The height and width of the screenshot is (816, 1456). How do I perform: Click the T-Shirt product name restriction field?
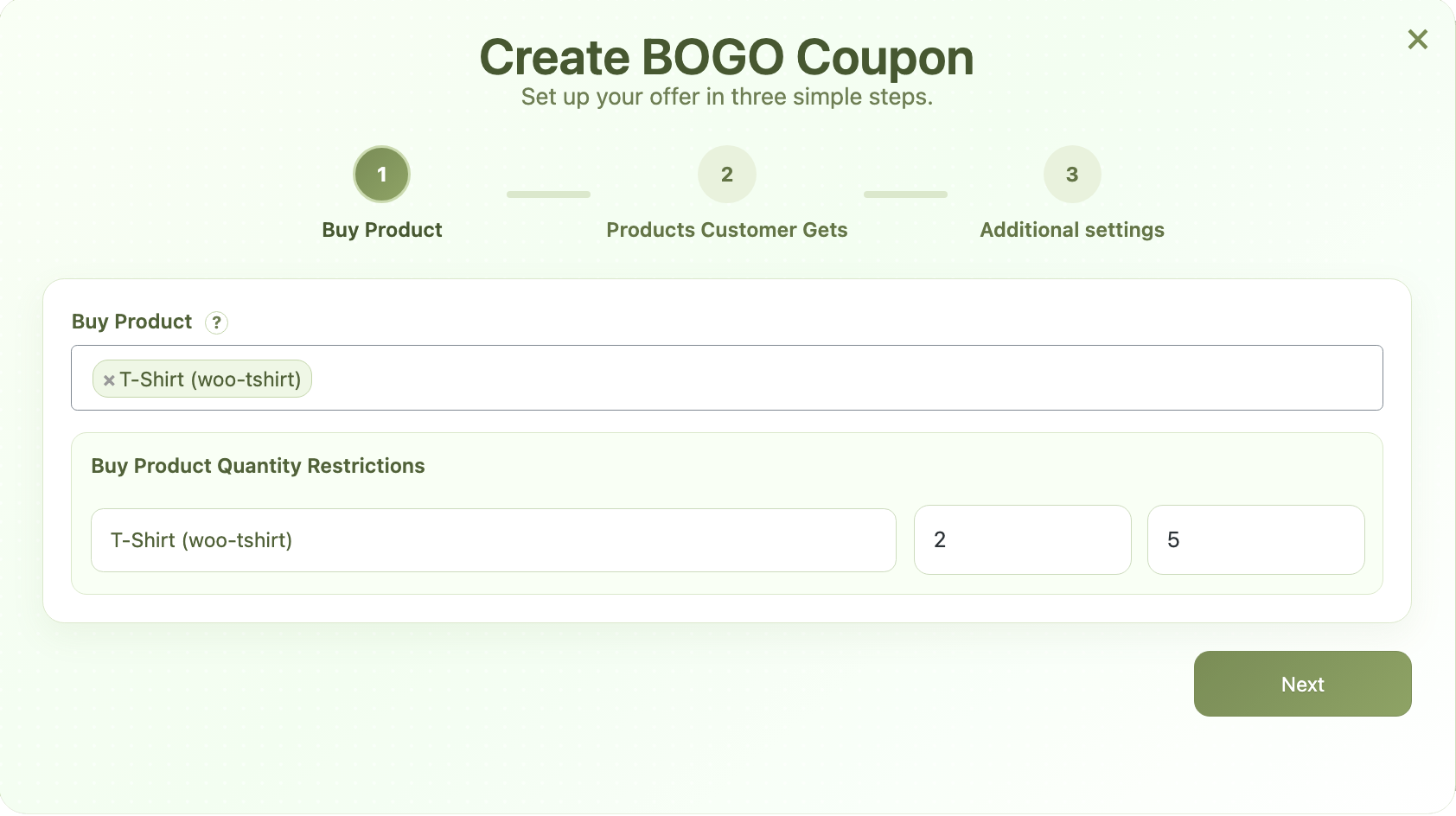[493, 540]
